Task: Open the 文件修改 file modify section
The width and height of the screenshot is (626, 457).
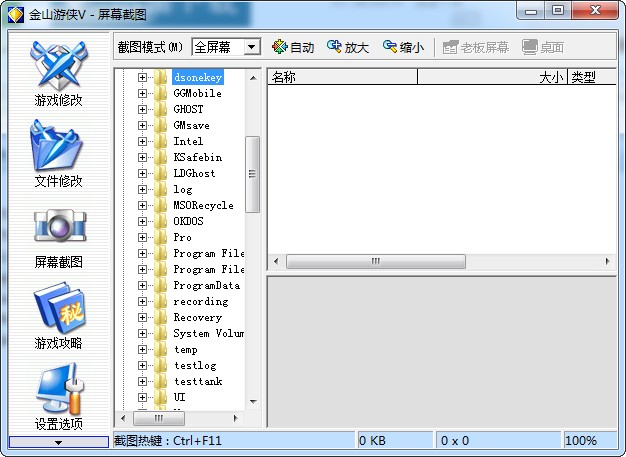Action: click(58, 154)
